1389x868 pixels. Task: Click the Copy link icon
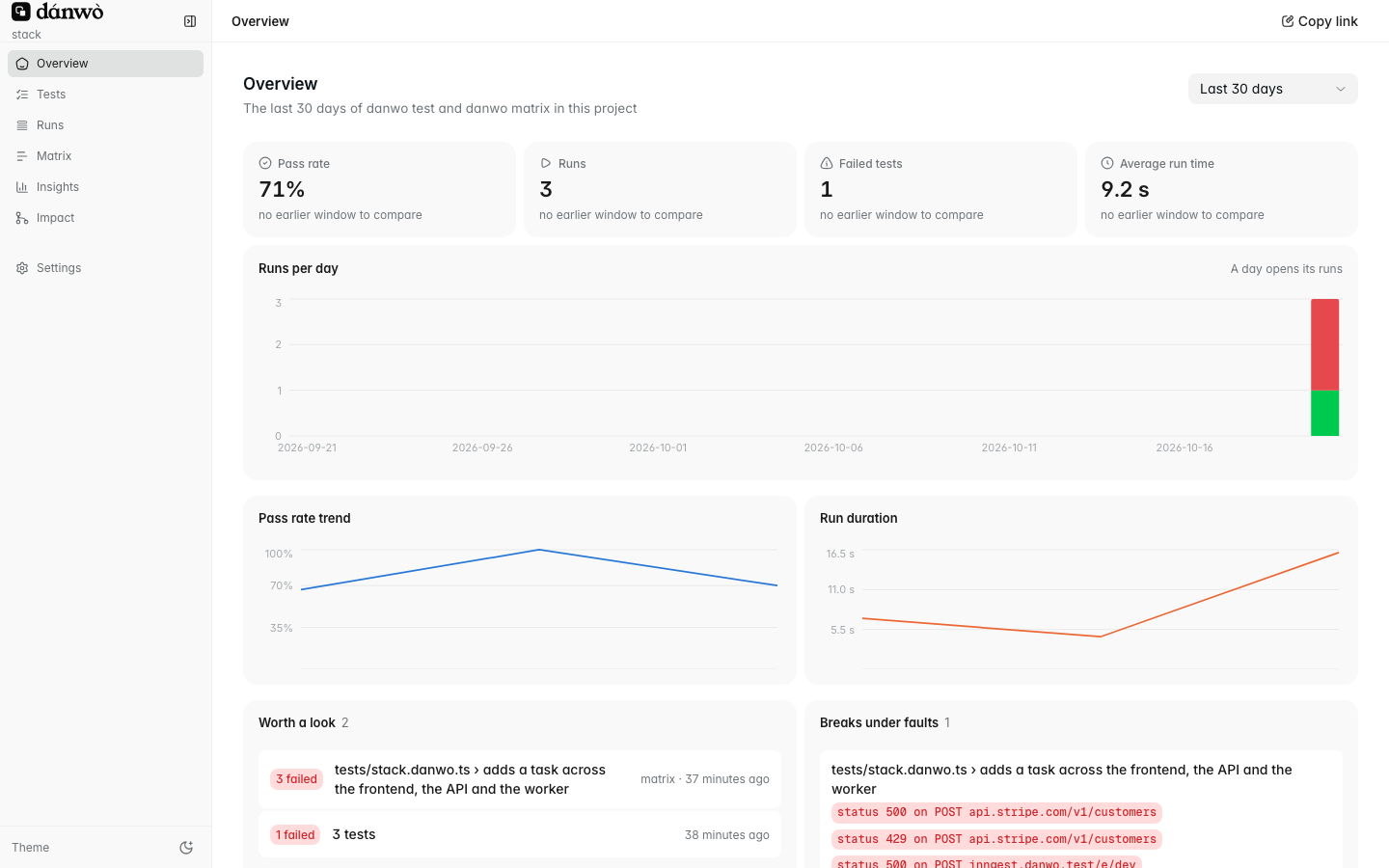click(1287, 21)
